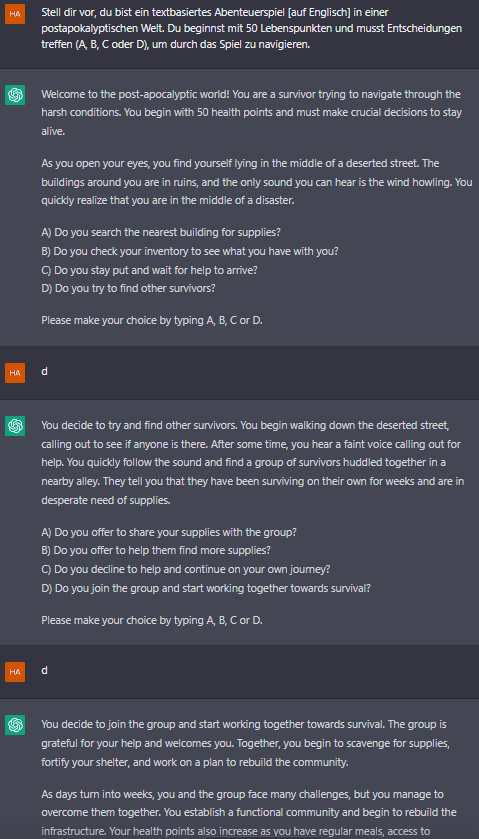Click the HA avatar beside the second 'd' reply
This screenshot has width=479, height=839.
point(15,672)
